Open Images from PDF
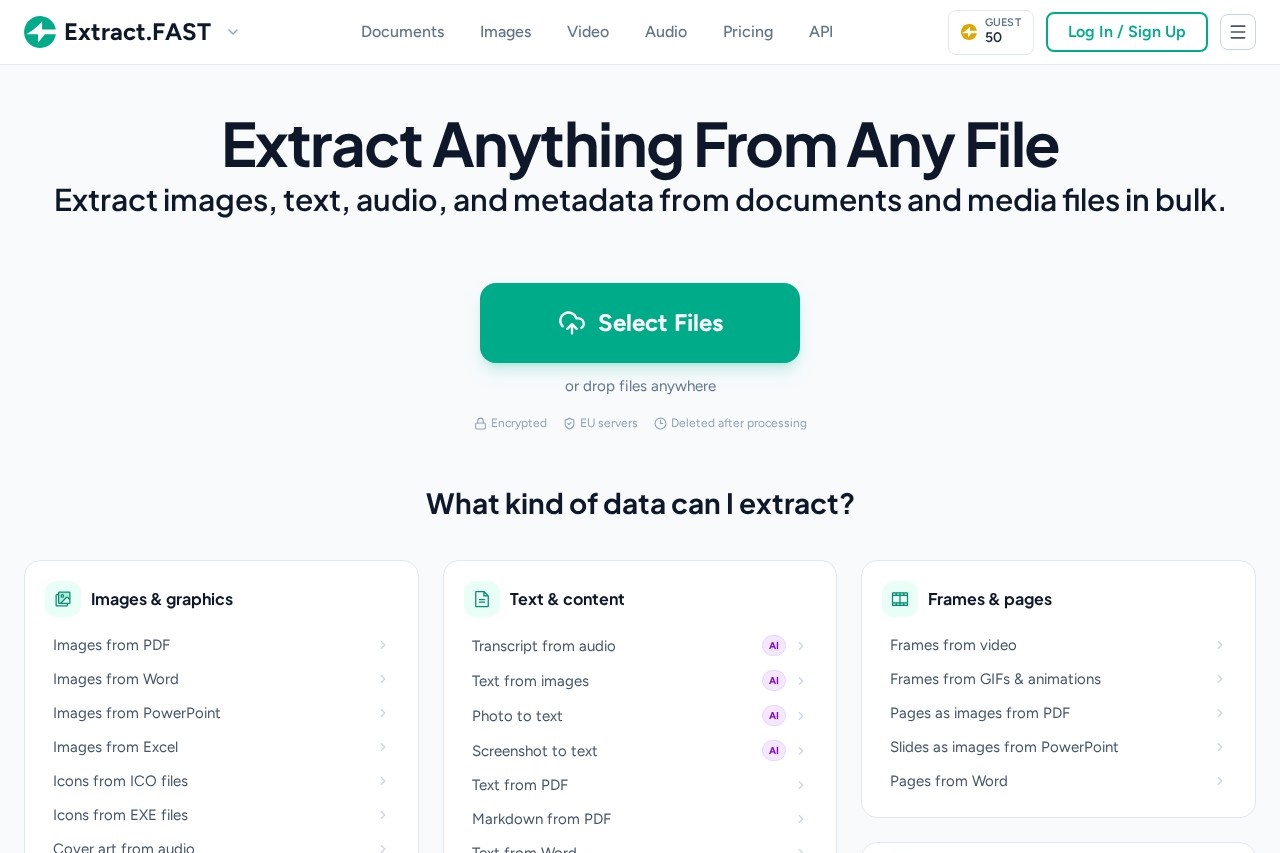1280x853 pixels. 221,645
